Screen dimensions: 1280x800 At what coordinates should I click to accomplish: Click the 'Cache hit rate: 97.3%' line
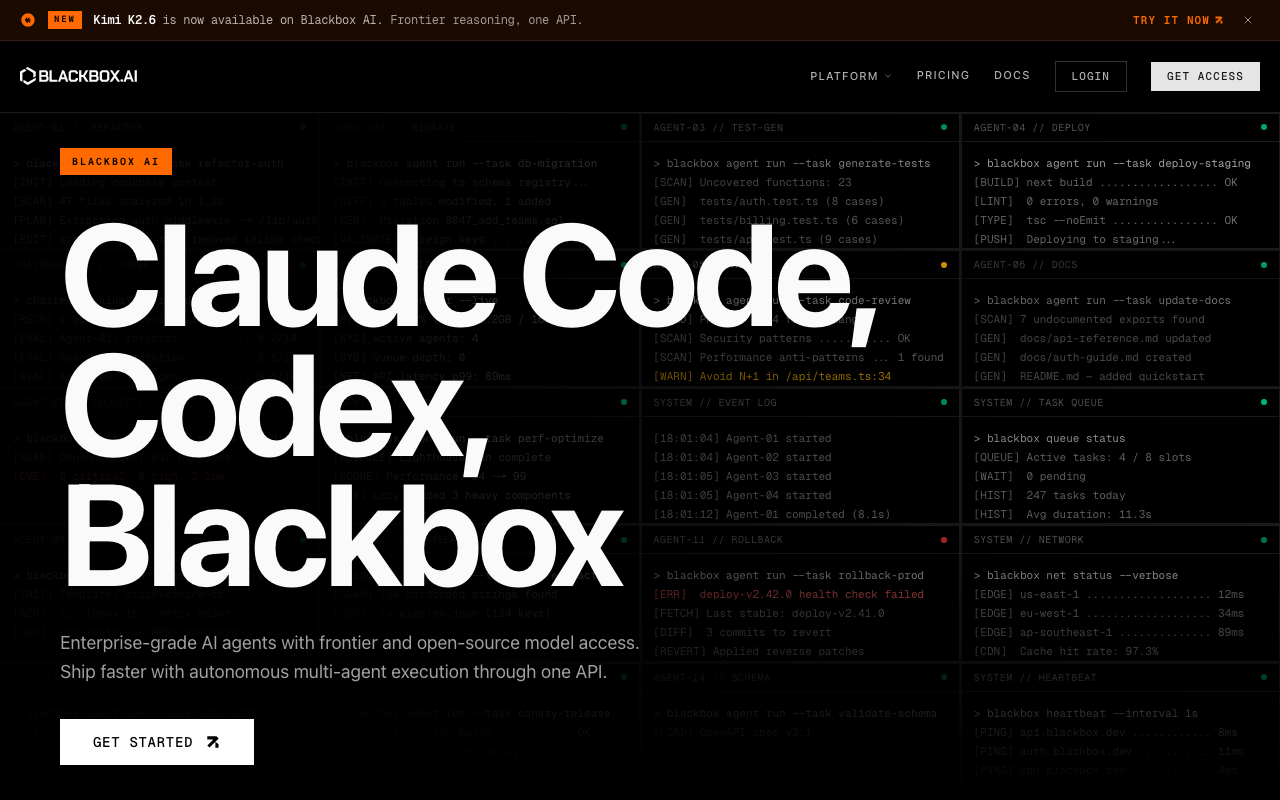pos(1066,652)
